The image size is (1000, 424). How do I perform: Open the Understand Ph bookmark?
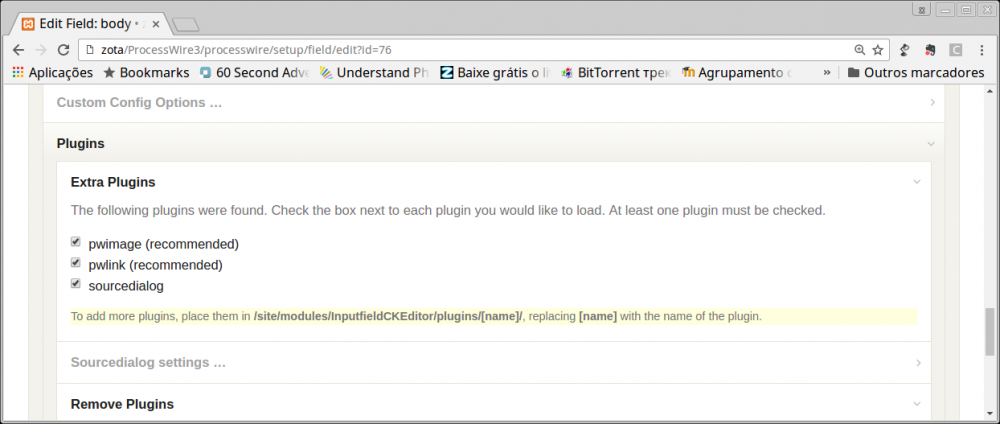tap(374, 73)
